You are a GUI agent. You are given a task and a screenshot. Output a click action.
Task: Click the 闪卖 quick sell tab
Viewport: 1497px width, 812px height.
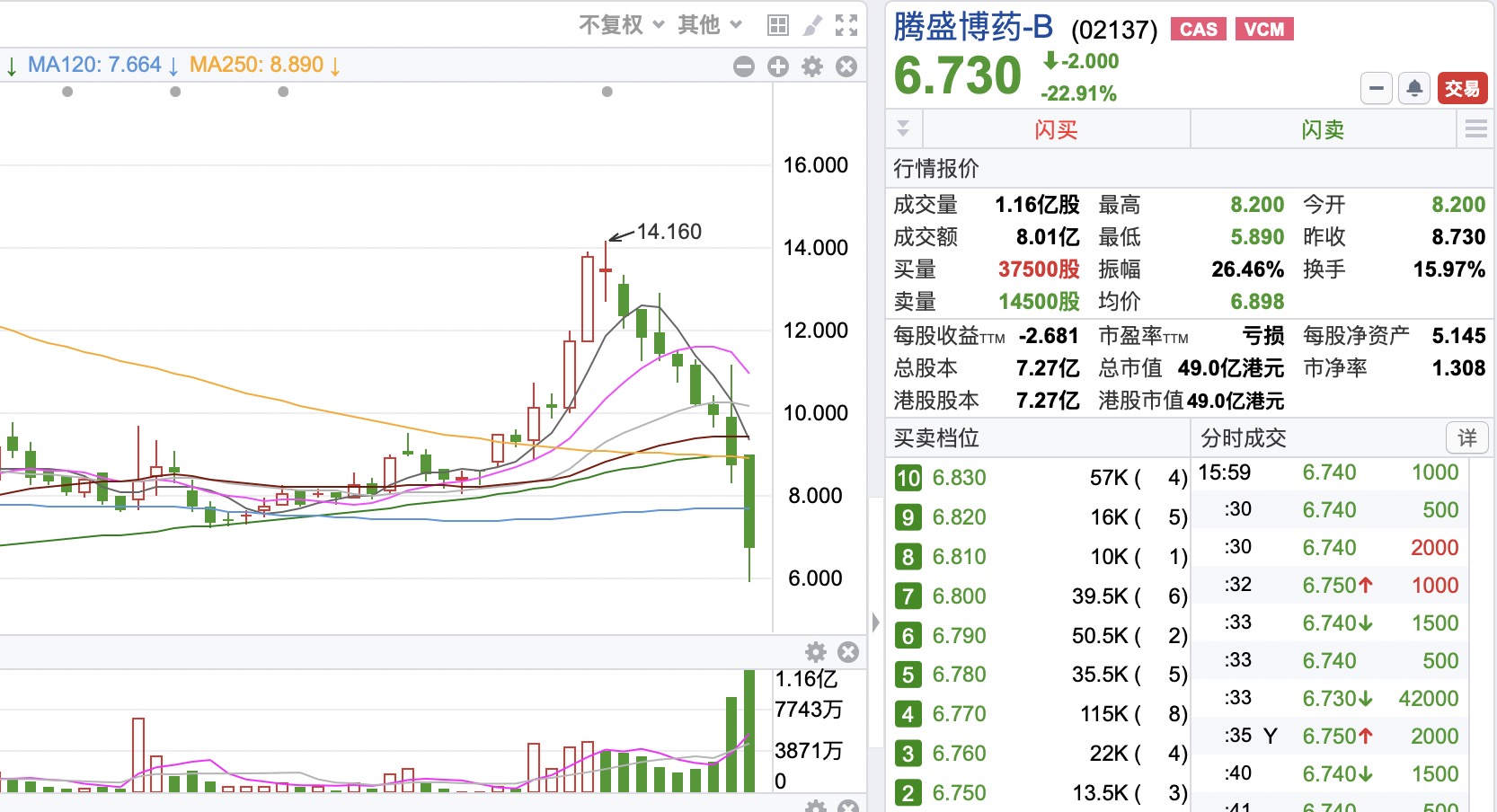pyautogui.click(x=1323, y=129)
